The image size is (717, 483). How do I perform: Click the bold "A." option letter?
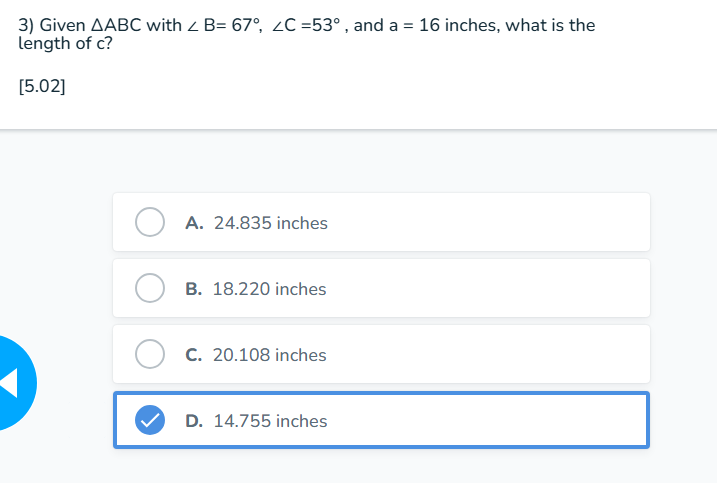point(194,223)
